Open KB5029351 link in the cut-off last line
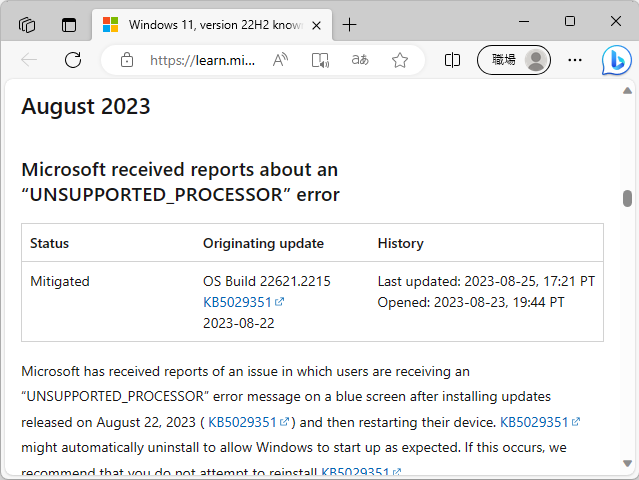The height and width of the screenshot is (480, 639). pyautogui.click(x=361, y=471)
